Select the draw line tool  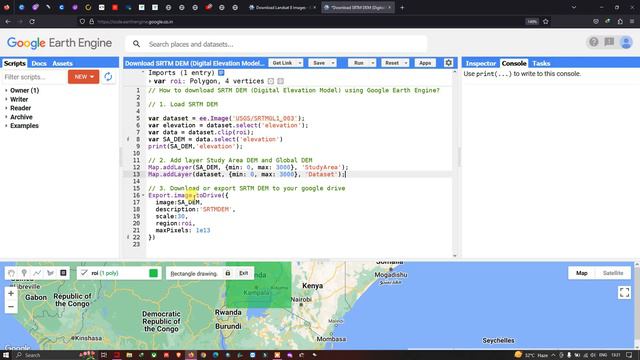pyautogui.click(x=37, y=273)
